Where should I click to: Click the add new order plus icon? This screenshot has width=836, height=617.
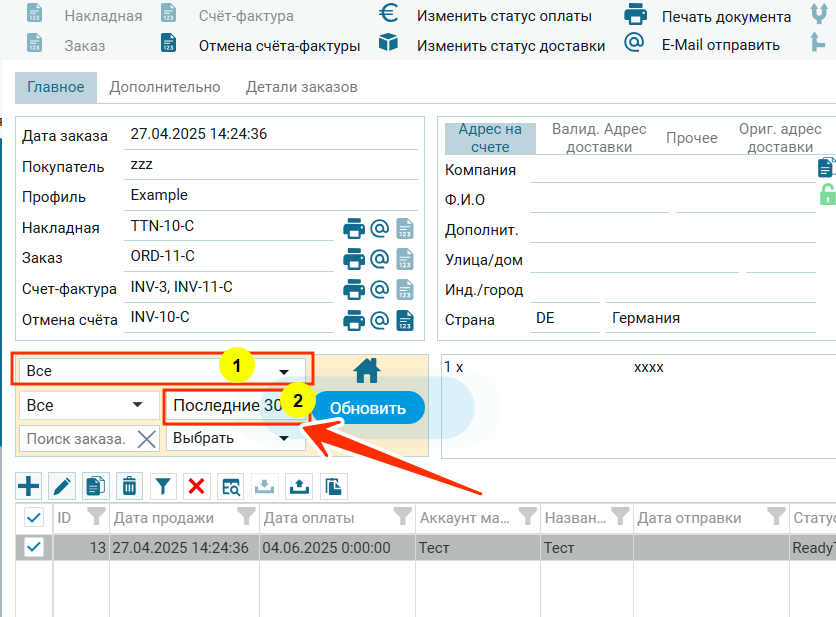[30, 487]
